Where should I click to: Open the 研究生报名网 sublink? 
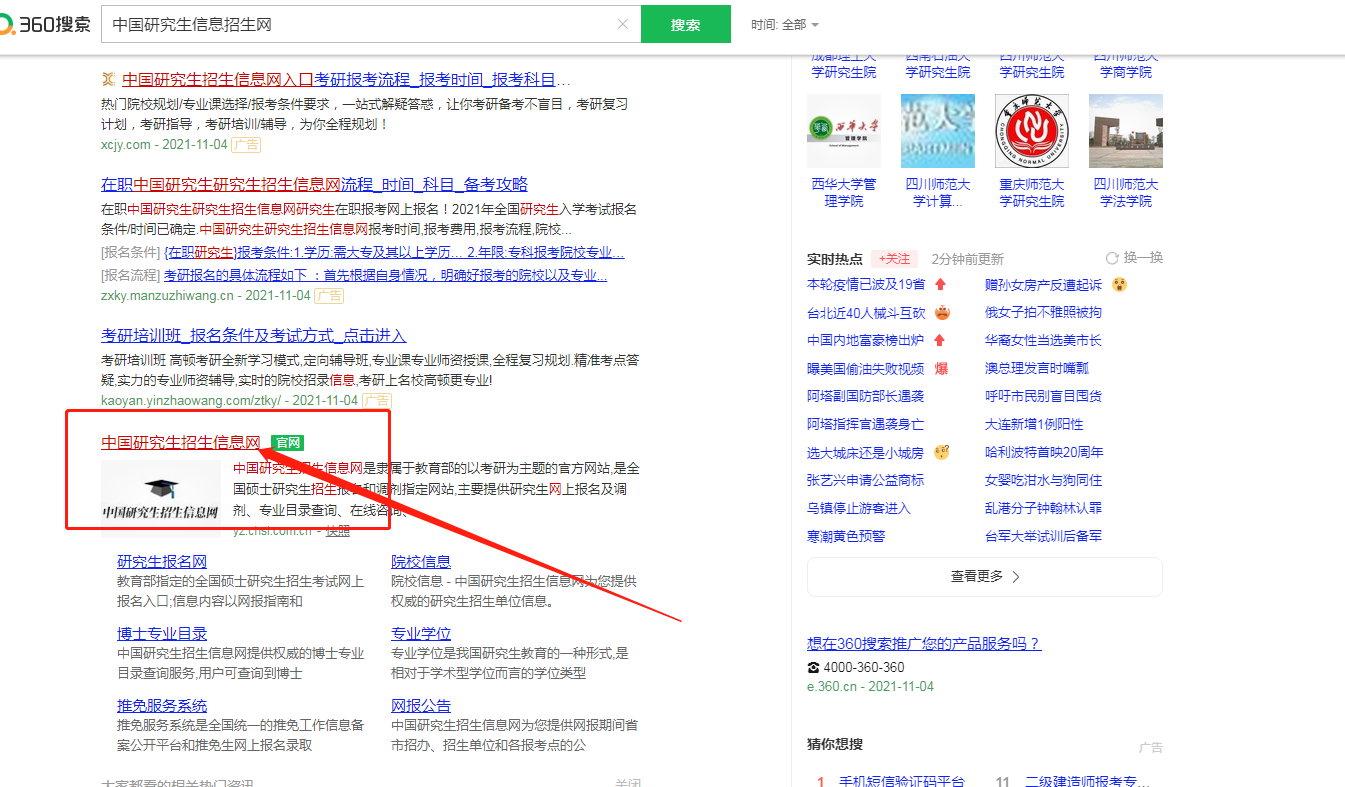[x=162, y=562]
